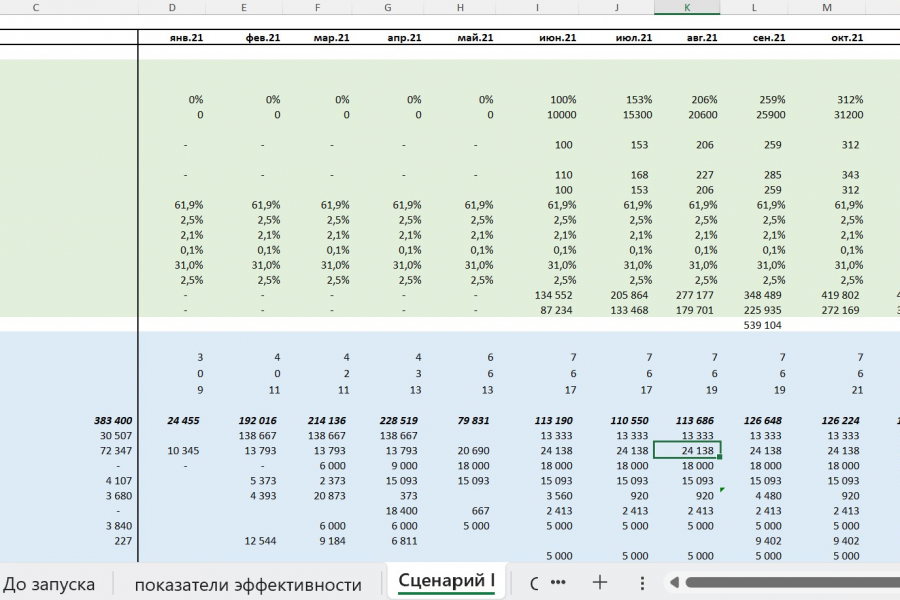The image size is (900, 600).
Task: Select column M header
Action: coord(827,7)
